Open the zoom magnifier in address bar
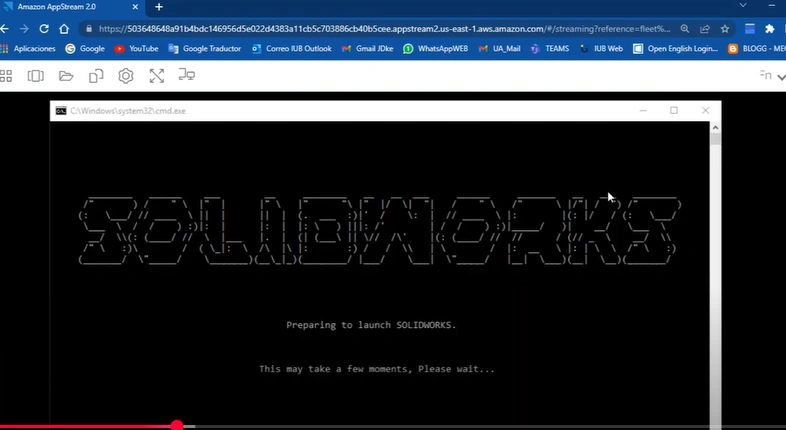 685,29
